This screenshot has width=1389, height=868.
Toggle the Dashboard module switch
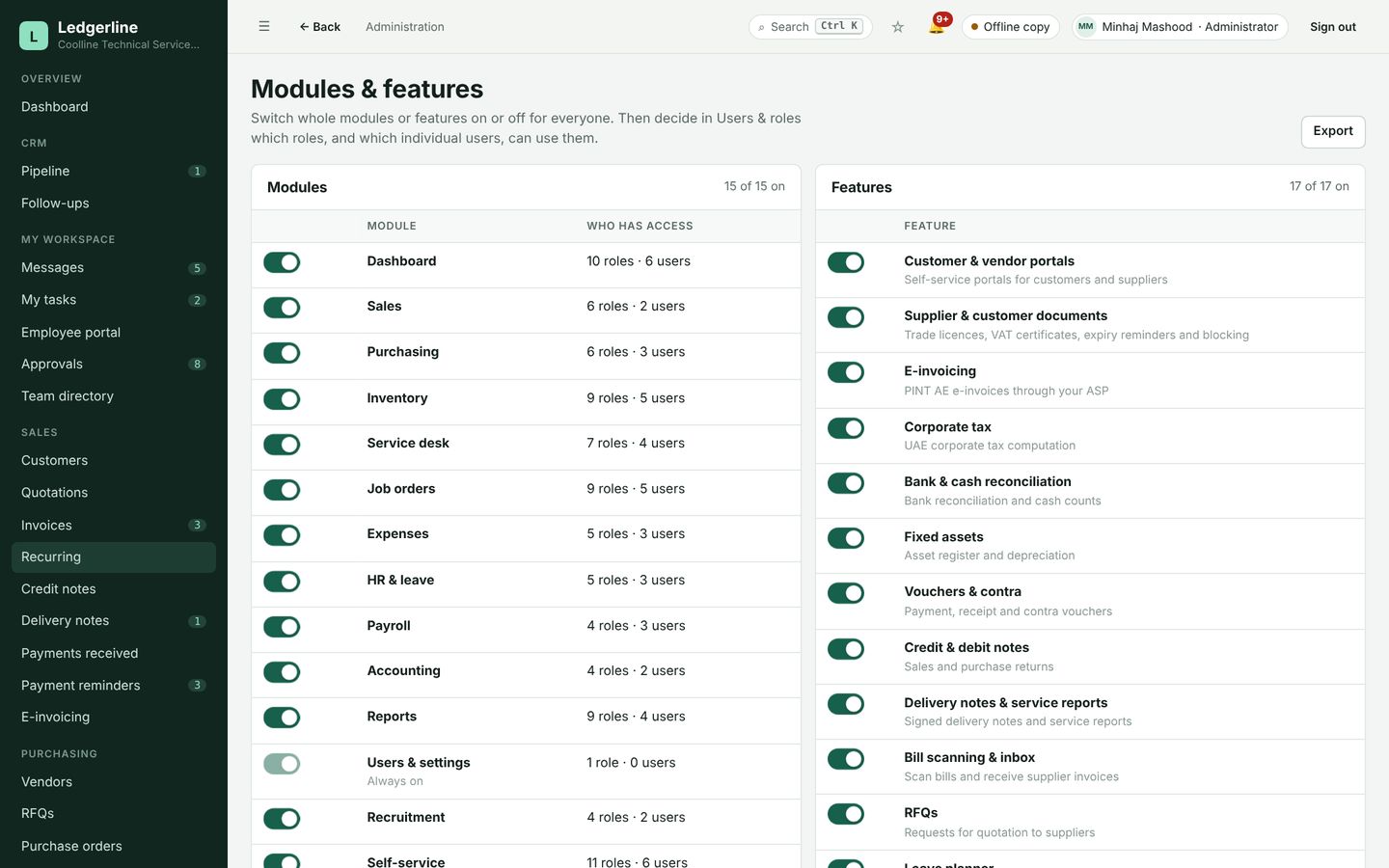[282, 262]
